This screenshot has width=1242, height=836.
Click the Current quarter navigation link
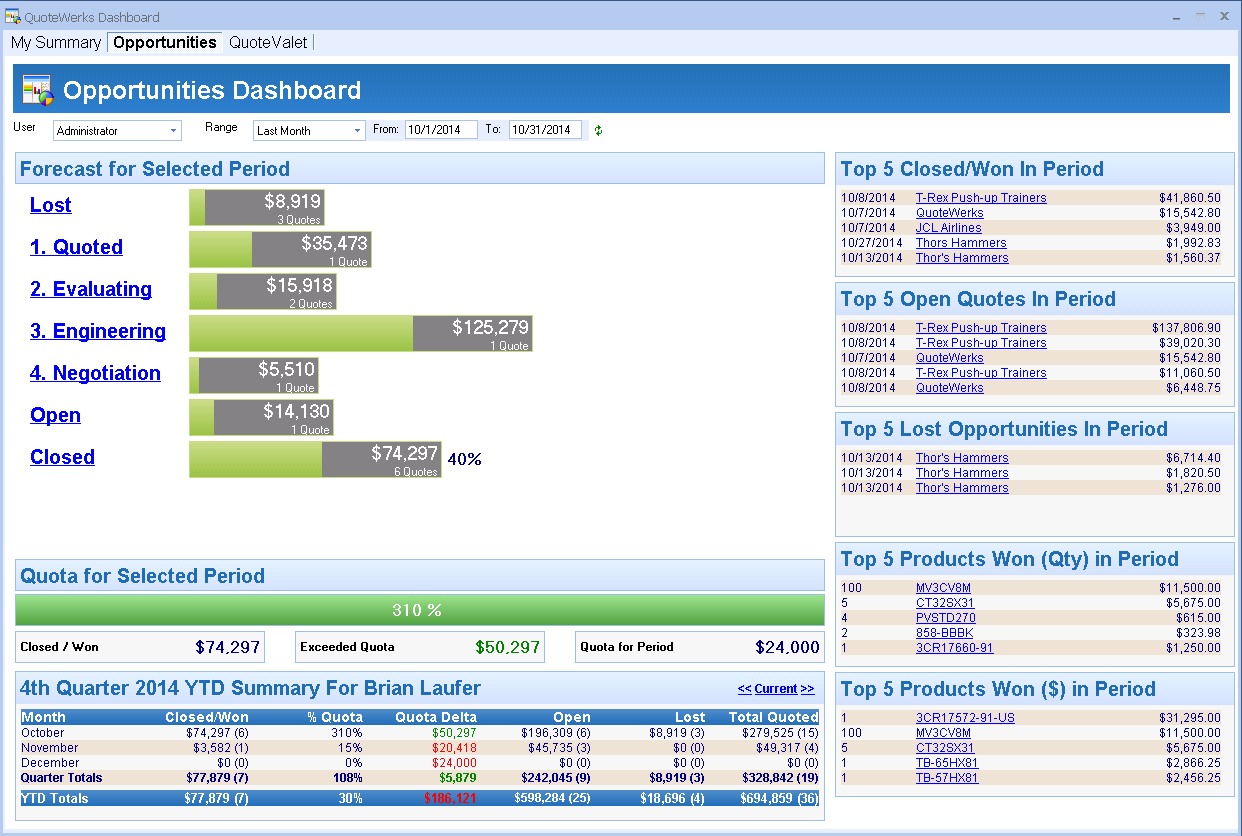pos(776,689)
